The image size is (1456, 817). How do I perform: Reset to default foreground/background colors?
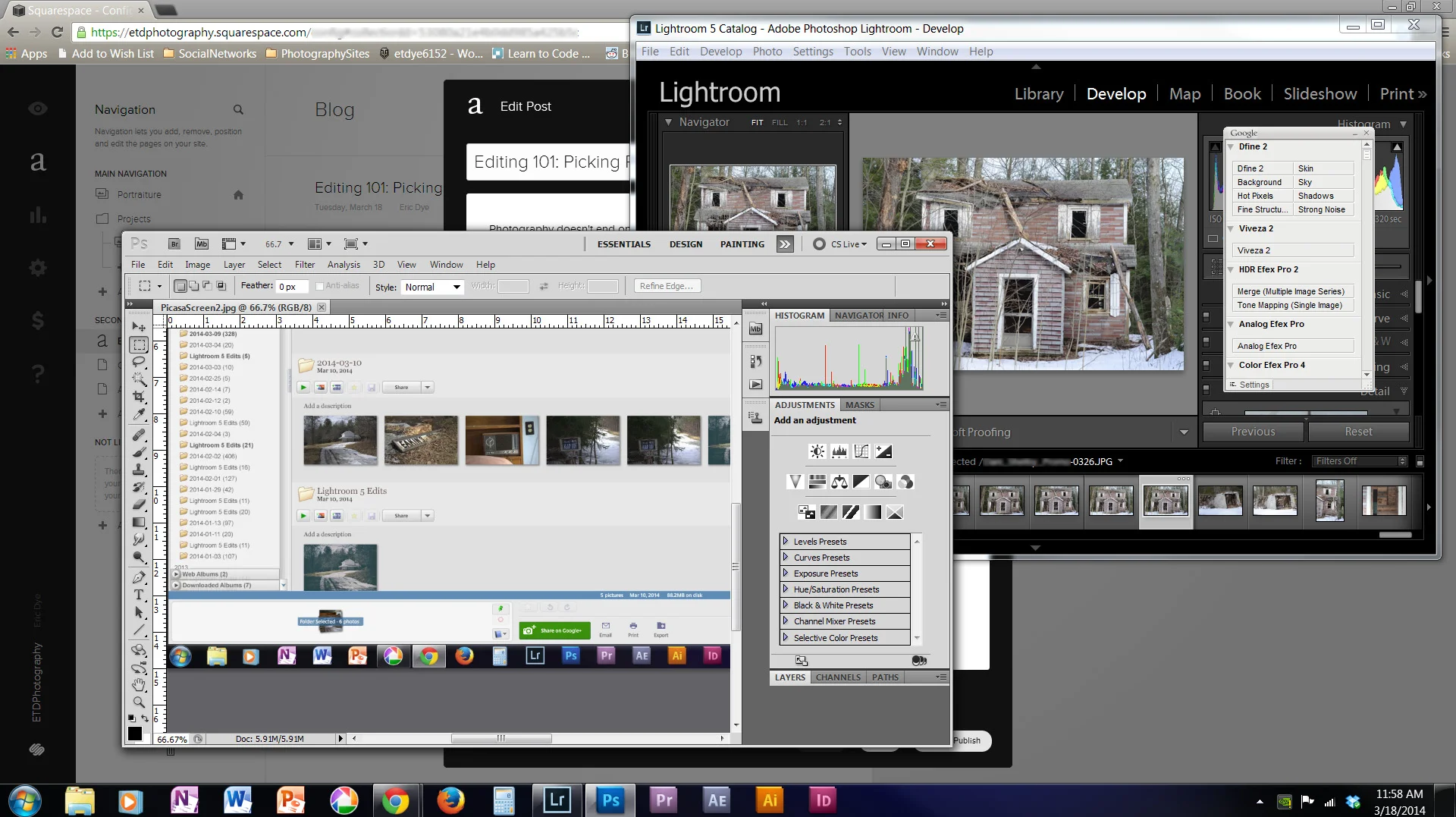coord(131,718)
